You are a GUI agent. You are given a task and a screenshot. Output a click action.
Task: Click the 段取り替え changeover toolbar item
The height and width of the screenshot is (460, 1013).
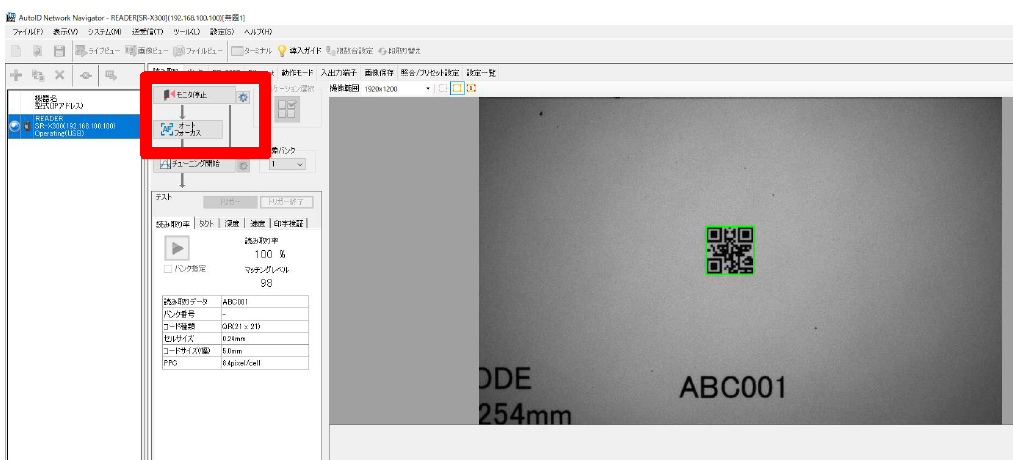coord(399,50)
